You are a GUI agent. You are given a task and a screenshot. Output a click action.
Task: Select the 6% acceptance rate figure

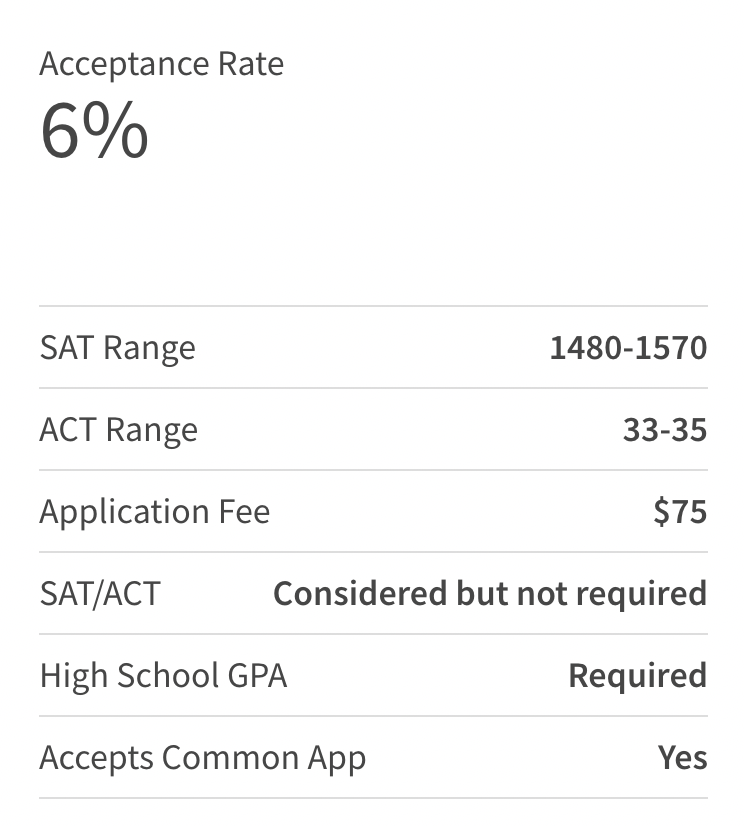[x=94, y=130]
